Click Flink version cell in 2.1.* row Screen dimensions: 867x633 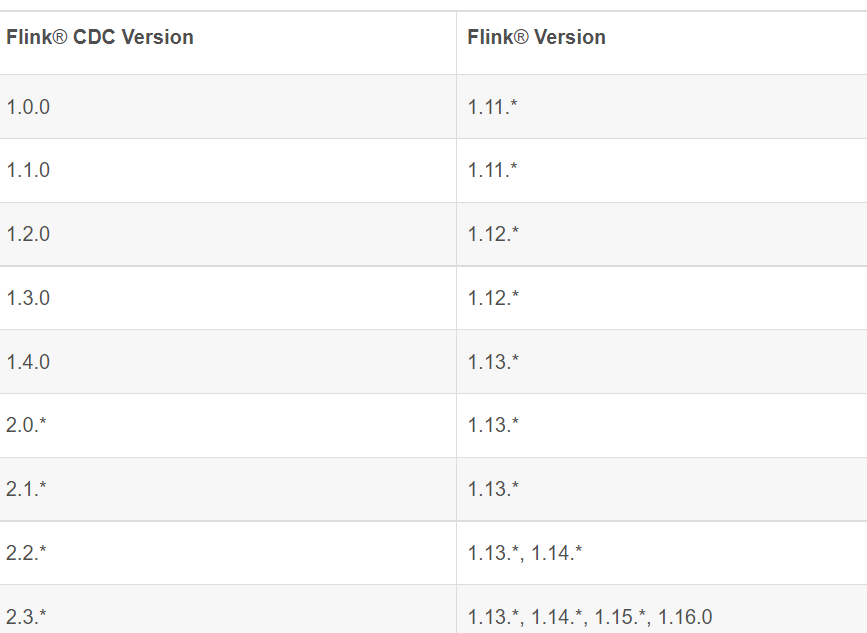pyautogui.click(x=493, y=489)
